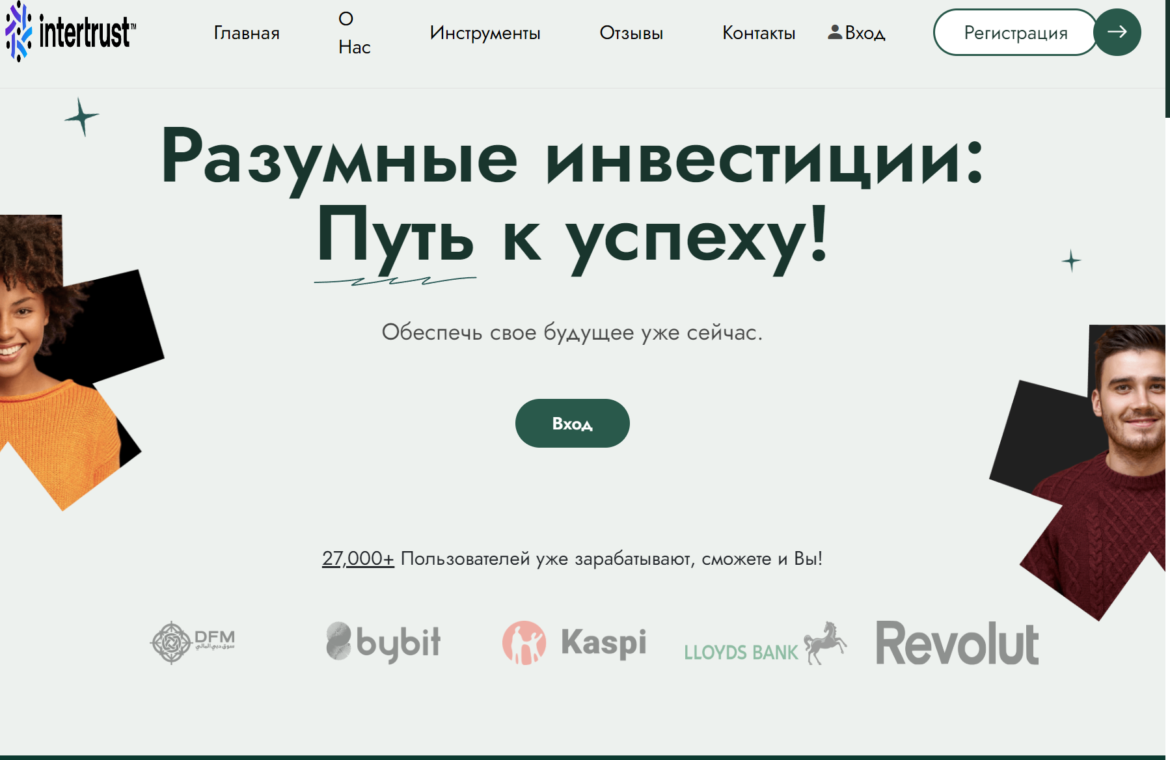Click the Bybit partner logo
Image resolution: width=1170 pixels, height=760 pixels.
click(x=384, y=642)
